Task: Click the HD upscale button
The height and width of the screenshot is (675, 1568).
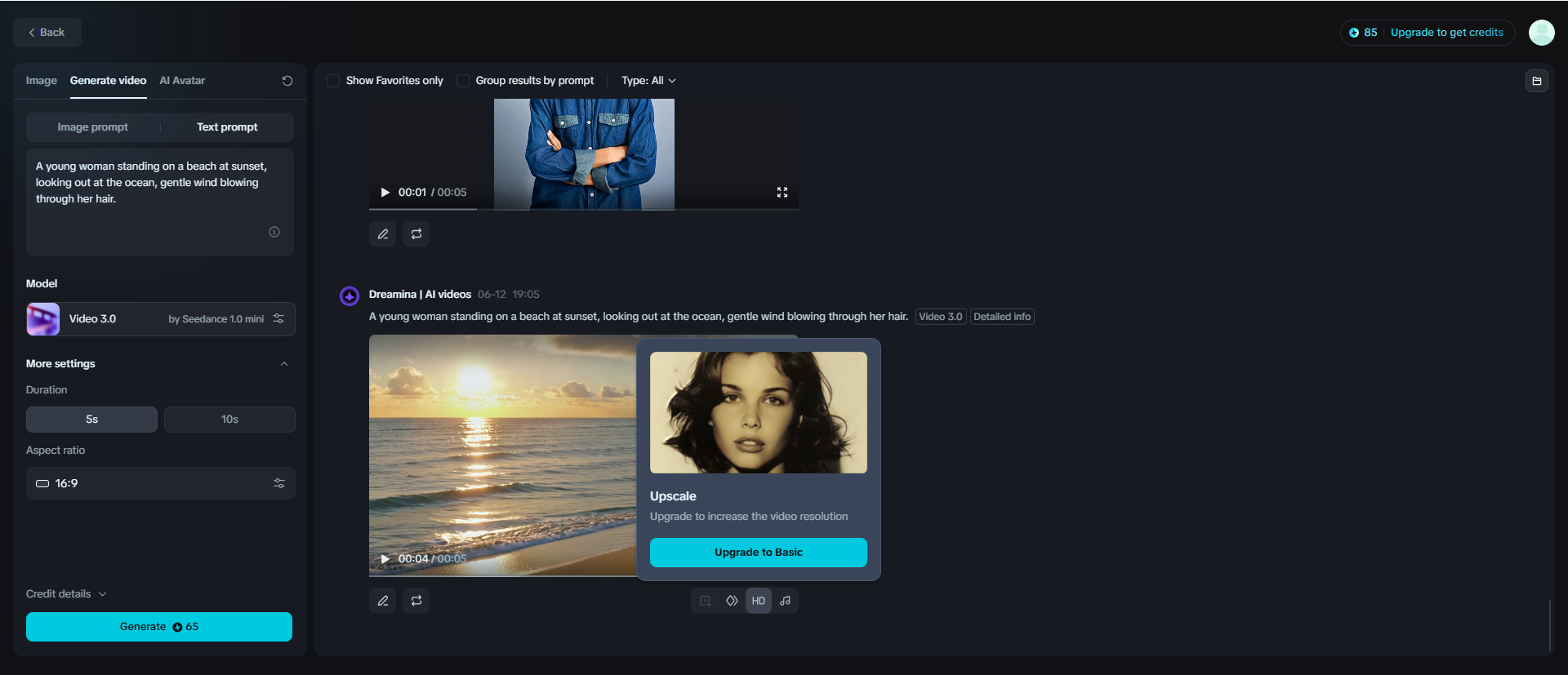Action: pyautogui.click(x=759, y=601)
